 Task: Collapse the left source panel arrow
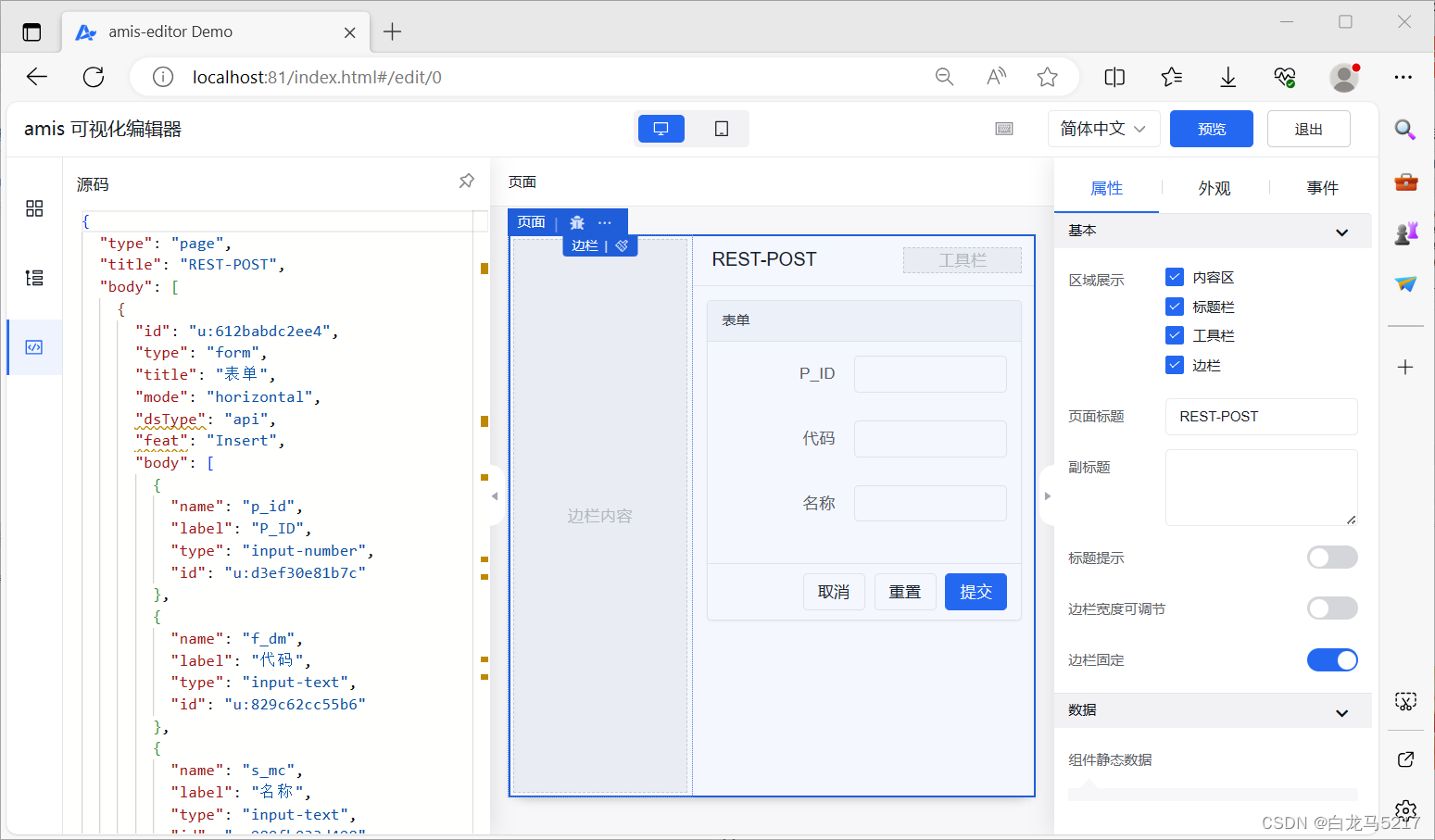(x=495, y=496)
